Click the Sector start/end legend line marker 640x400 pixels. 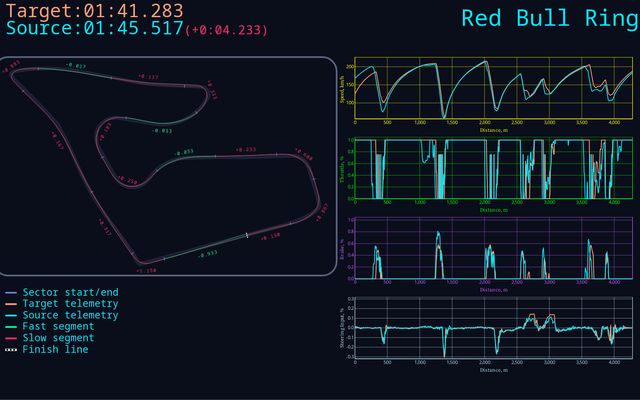pos(10,293)
